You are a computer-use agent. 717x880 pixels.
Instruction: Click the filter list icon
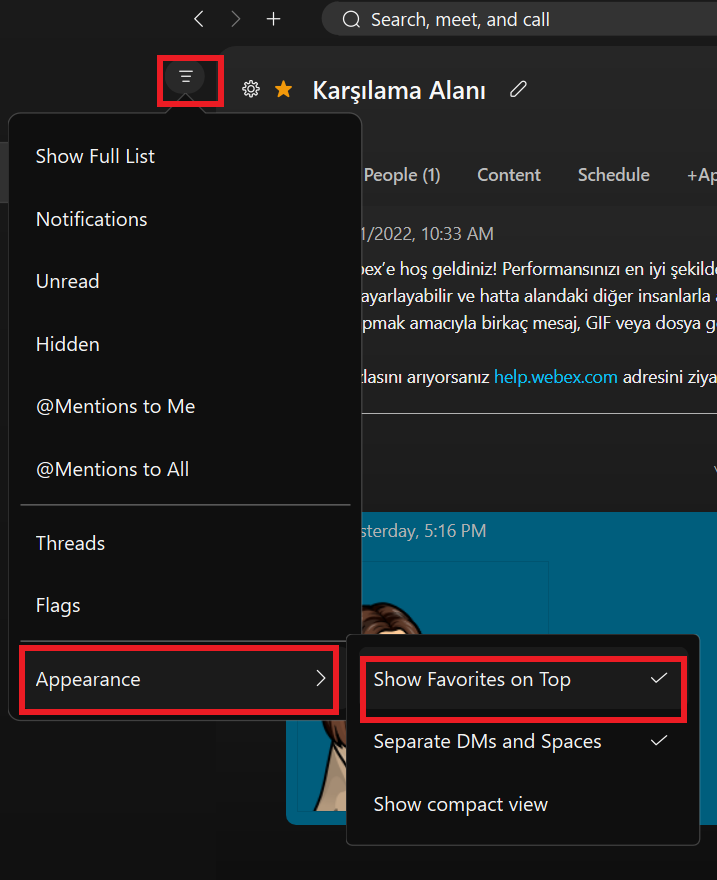[185, 76]
